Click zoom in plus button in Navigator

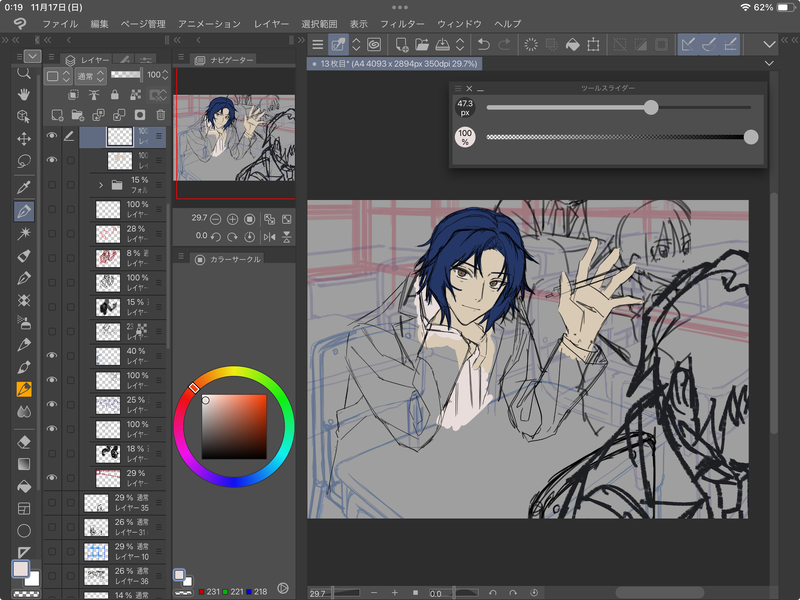click(x=232, y=219)
